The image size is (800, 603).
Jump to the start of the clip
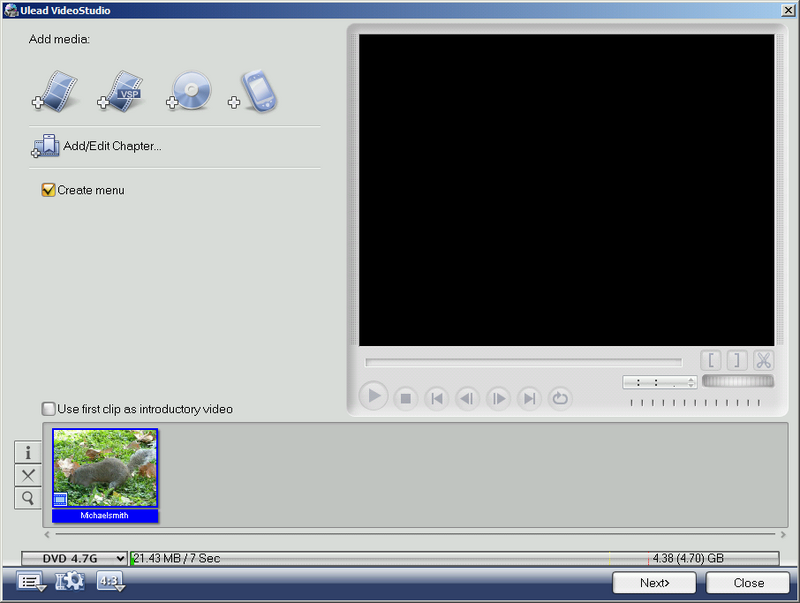(x=436, y=398)
